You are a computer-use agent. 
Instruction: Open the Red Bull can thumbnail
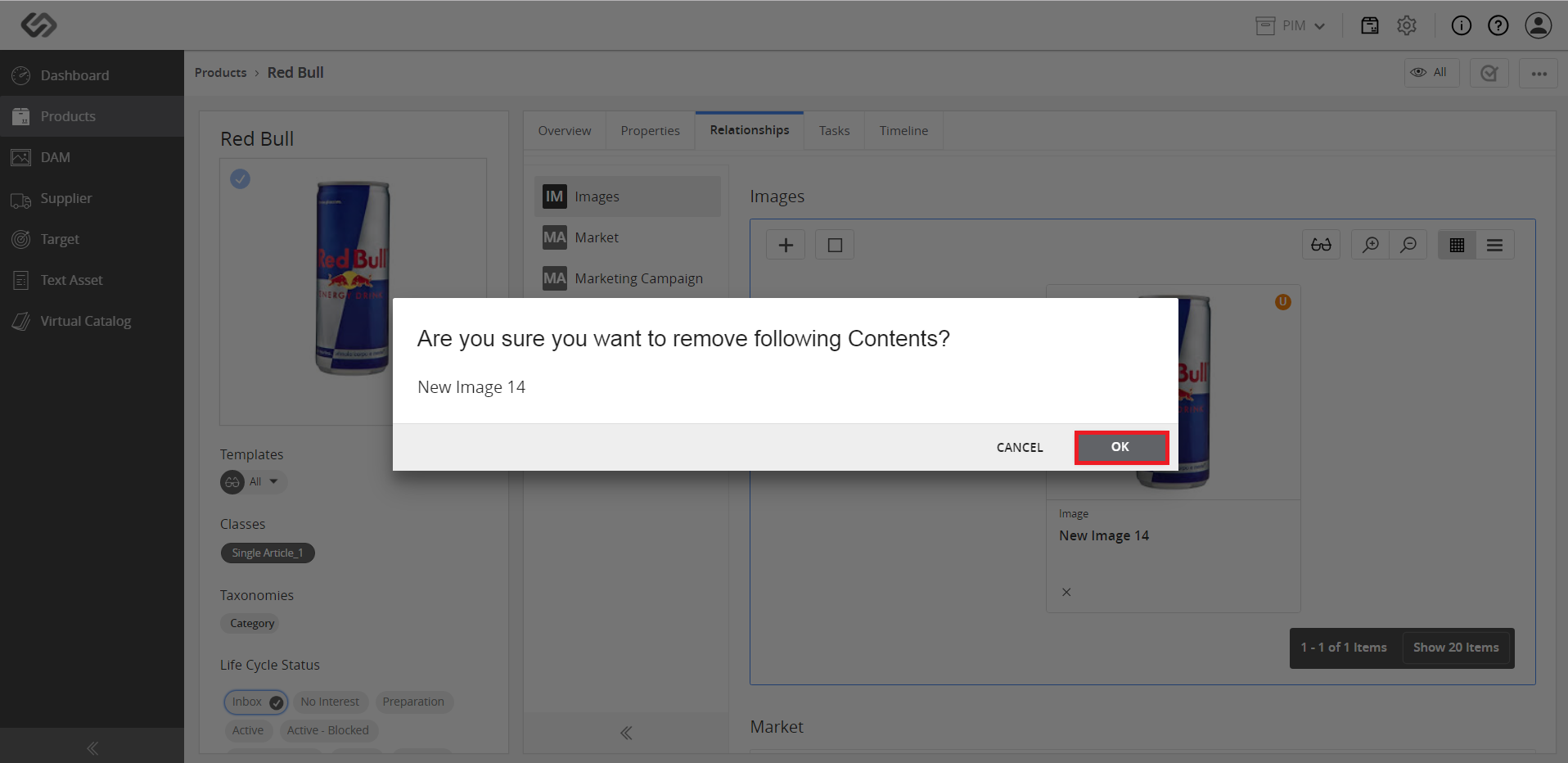coord(353,278)
